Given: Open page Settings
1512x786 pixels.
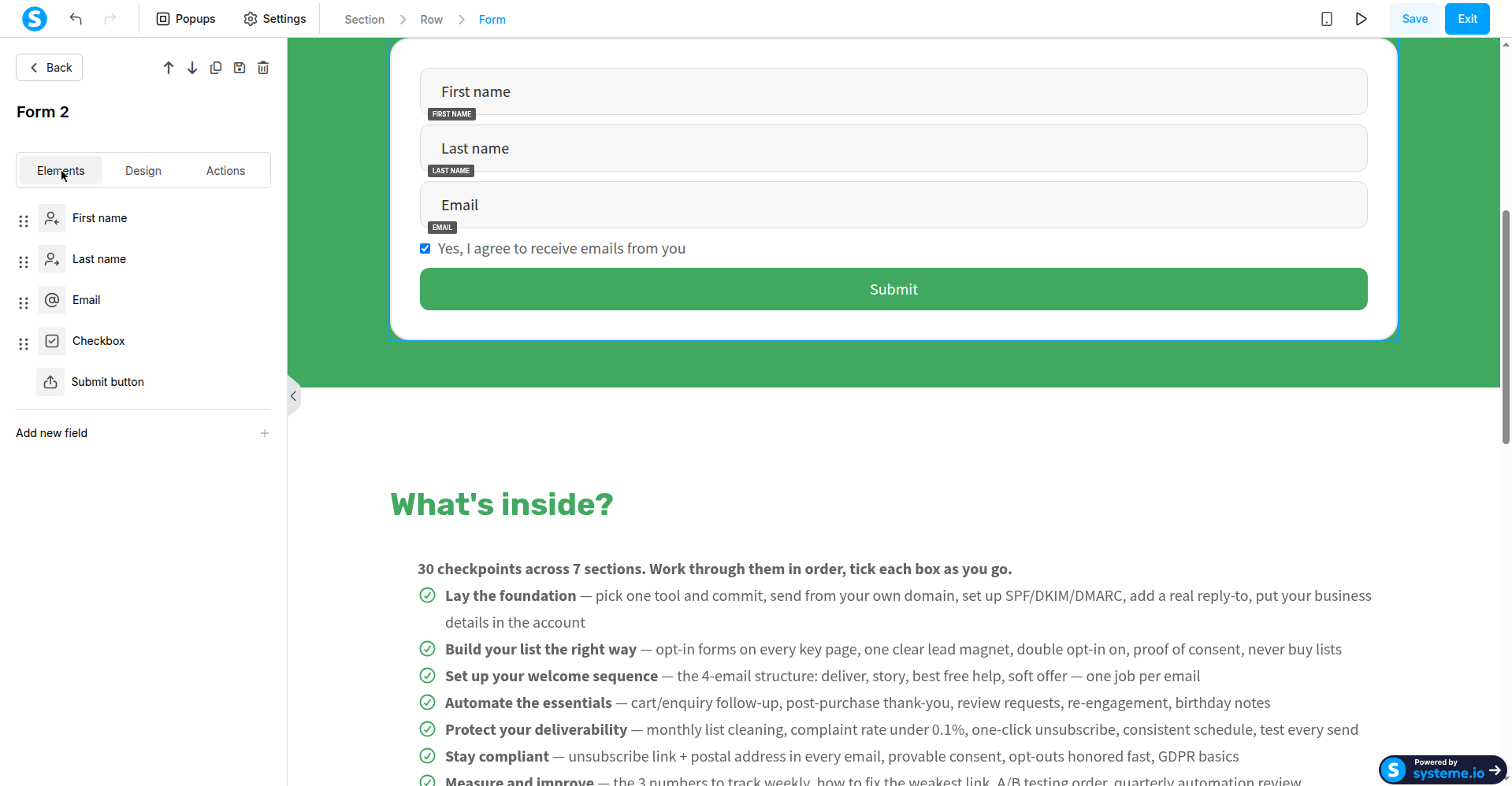Looking at the screenshot, I should pos(274,19).
